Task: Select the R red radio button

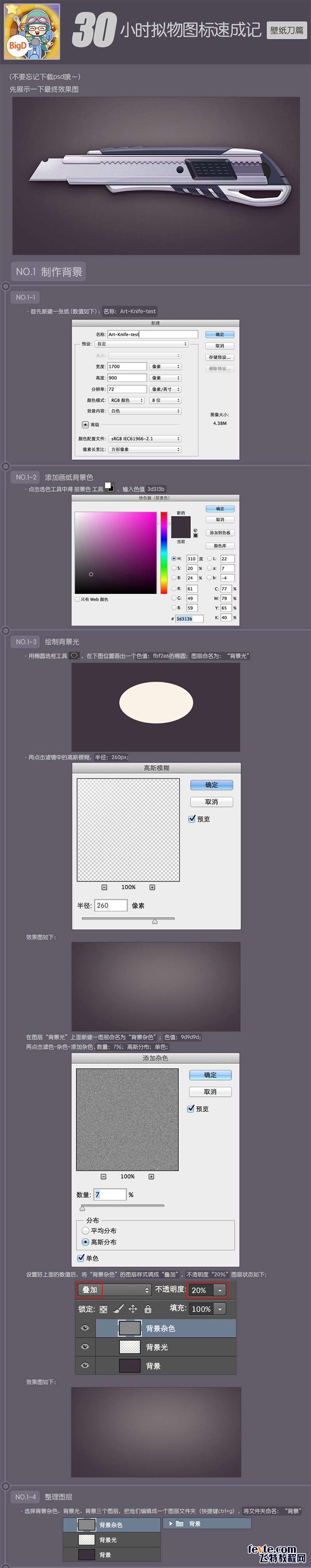Action: pos(174,588)
